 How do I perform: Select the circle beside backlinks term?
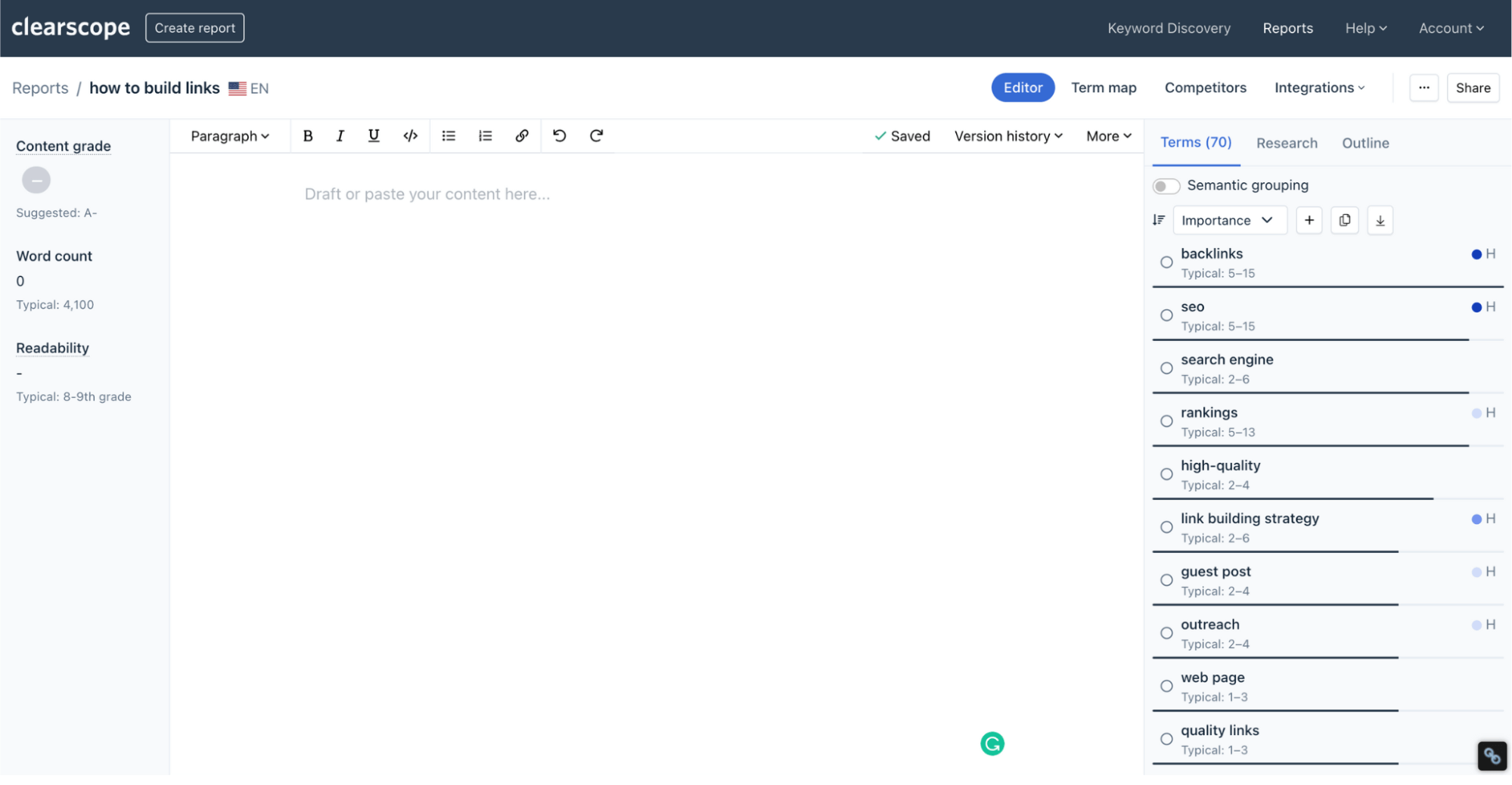click(x=1166, y=262)
